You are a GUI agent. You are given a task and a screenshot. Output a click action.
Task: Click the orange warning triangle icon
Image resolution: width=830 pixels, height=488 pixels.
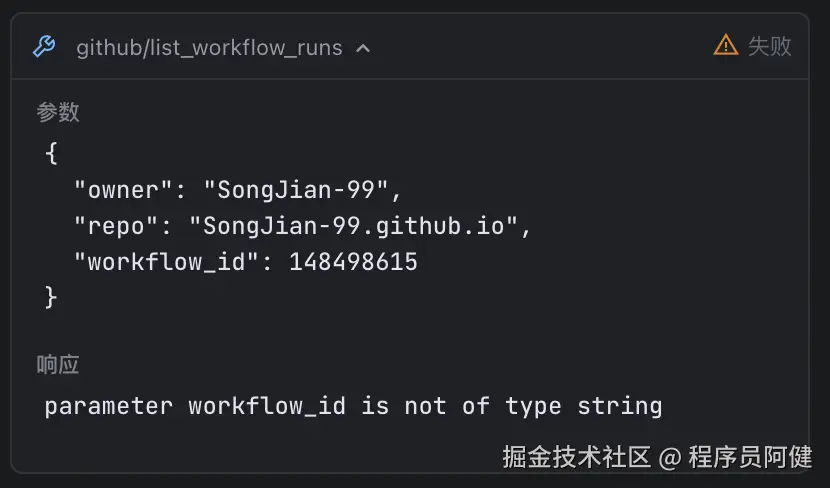[x=725, y=45]
